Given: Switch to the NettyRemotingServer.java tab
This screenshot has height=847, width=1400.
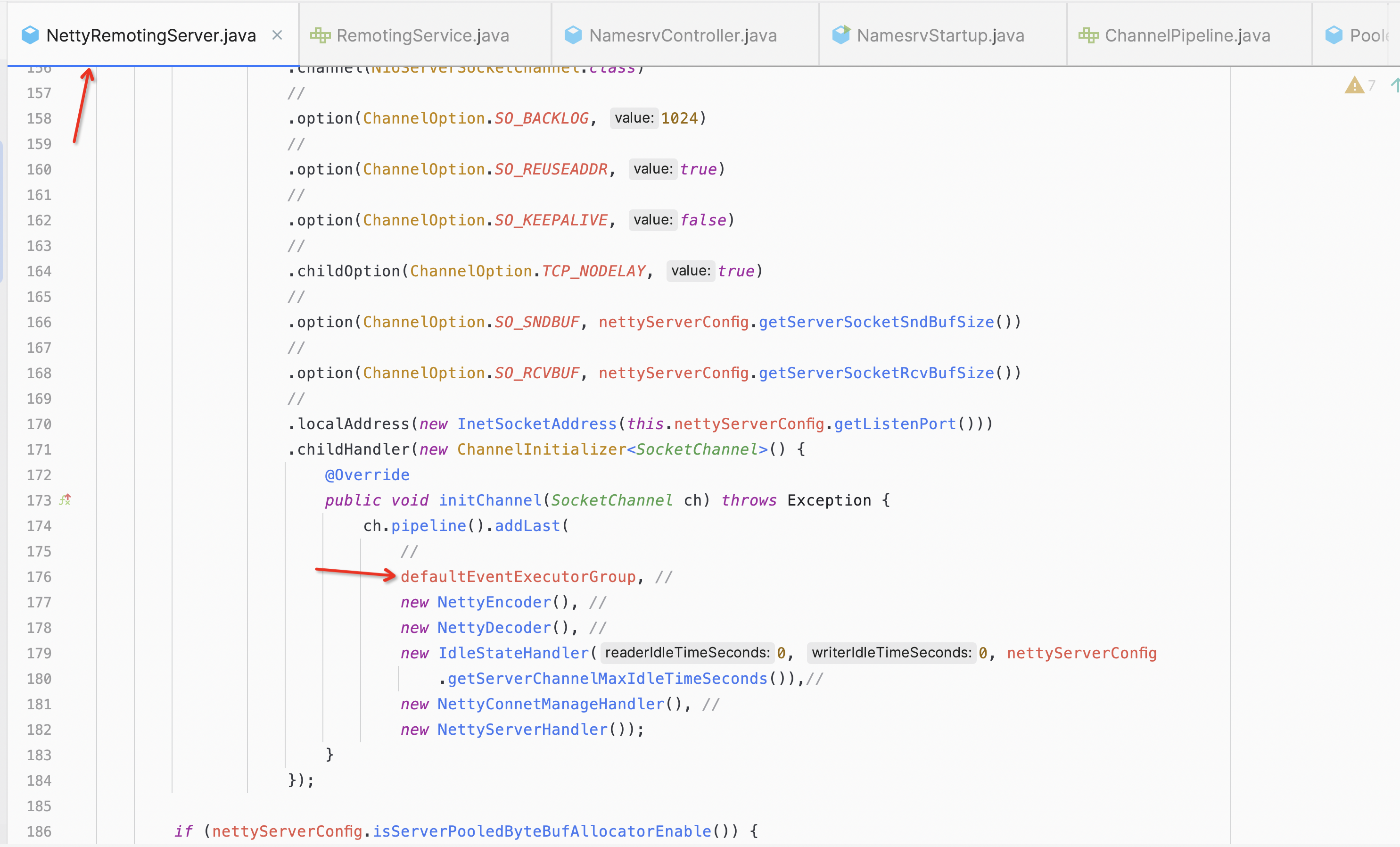Looking at the screenshot, I should point(151,35).
